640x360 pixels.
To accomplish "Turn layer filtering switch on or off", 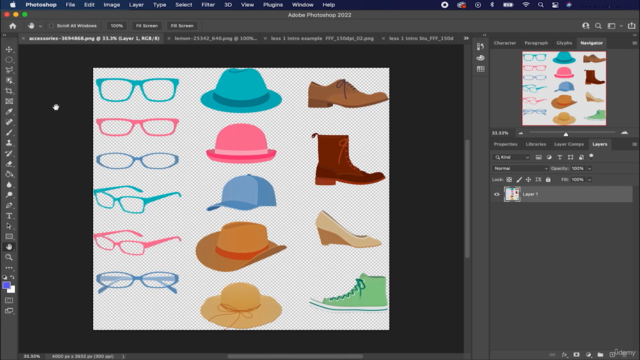I will (591, 156).
